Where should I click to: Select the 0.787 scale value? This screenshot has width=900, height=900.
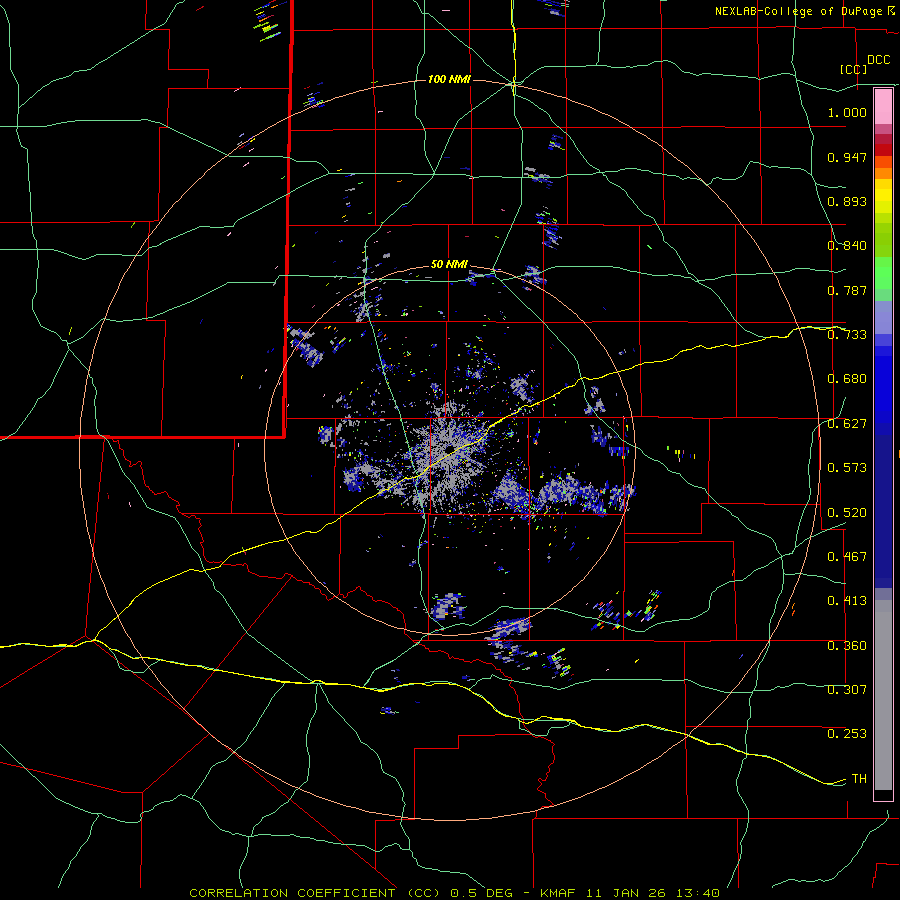pyautogui.click(x=847, y=290)
